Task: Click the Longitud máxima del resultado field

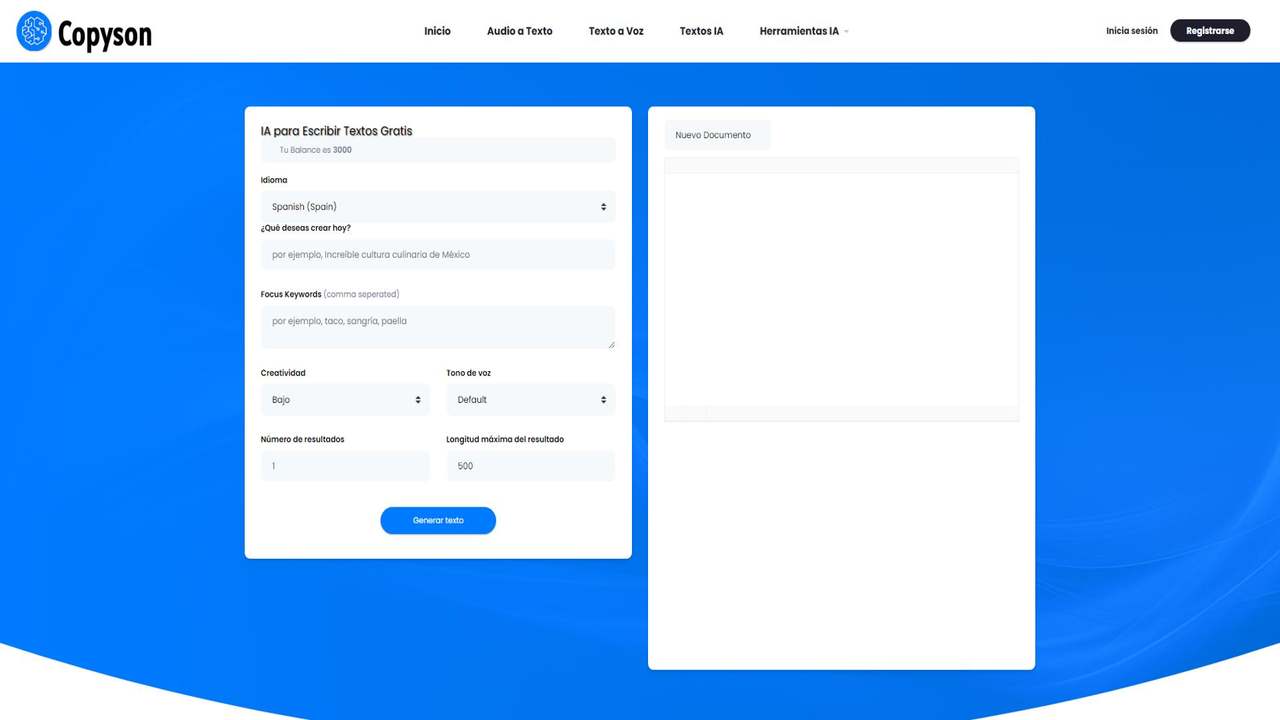Action: (x=530, y=466)
